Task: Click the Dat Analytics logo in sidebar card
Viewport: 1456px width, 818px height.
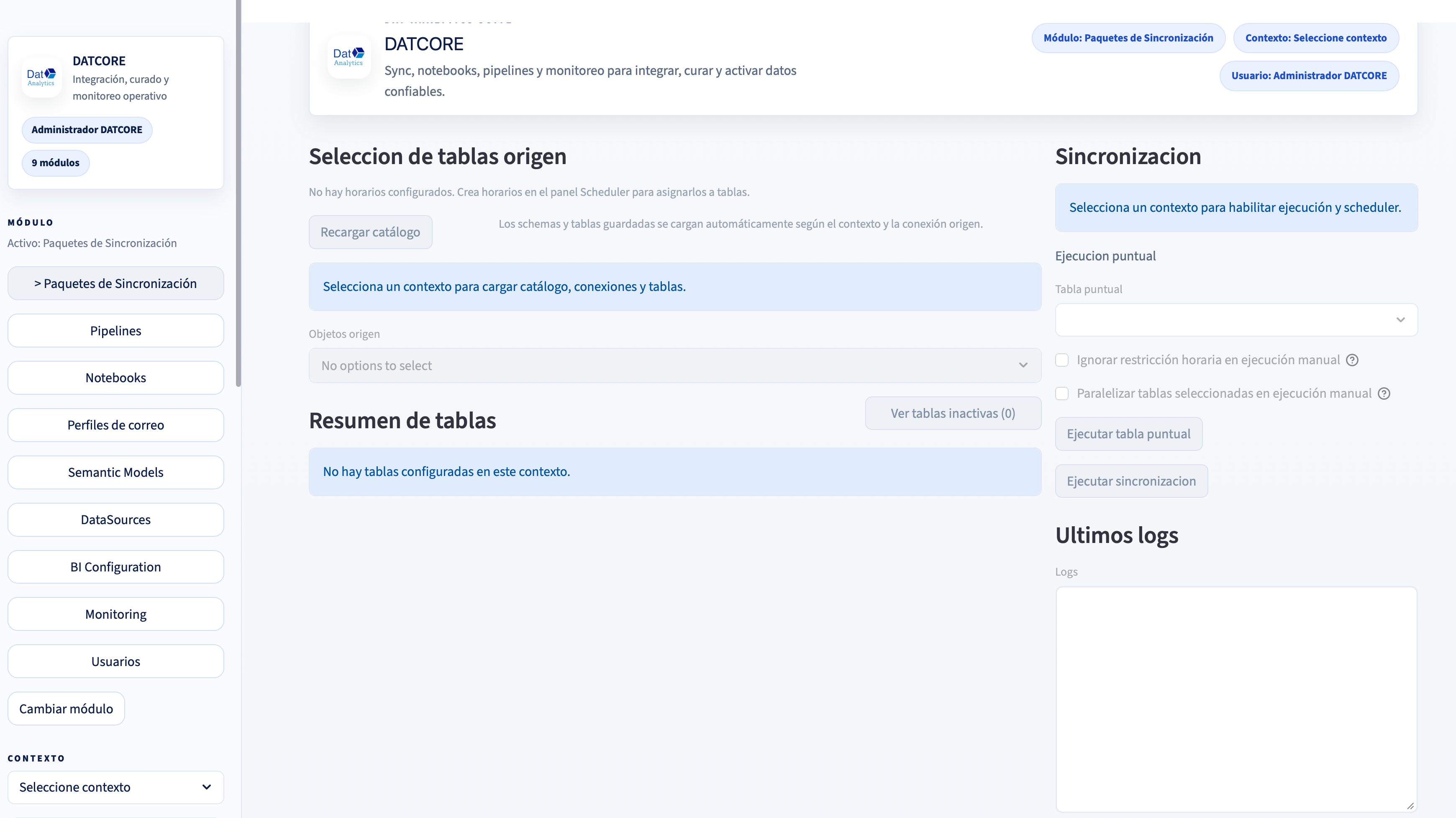Action: 41,77
